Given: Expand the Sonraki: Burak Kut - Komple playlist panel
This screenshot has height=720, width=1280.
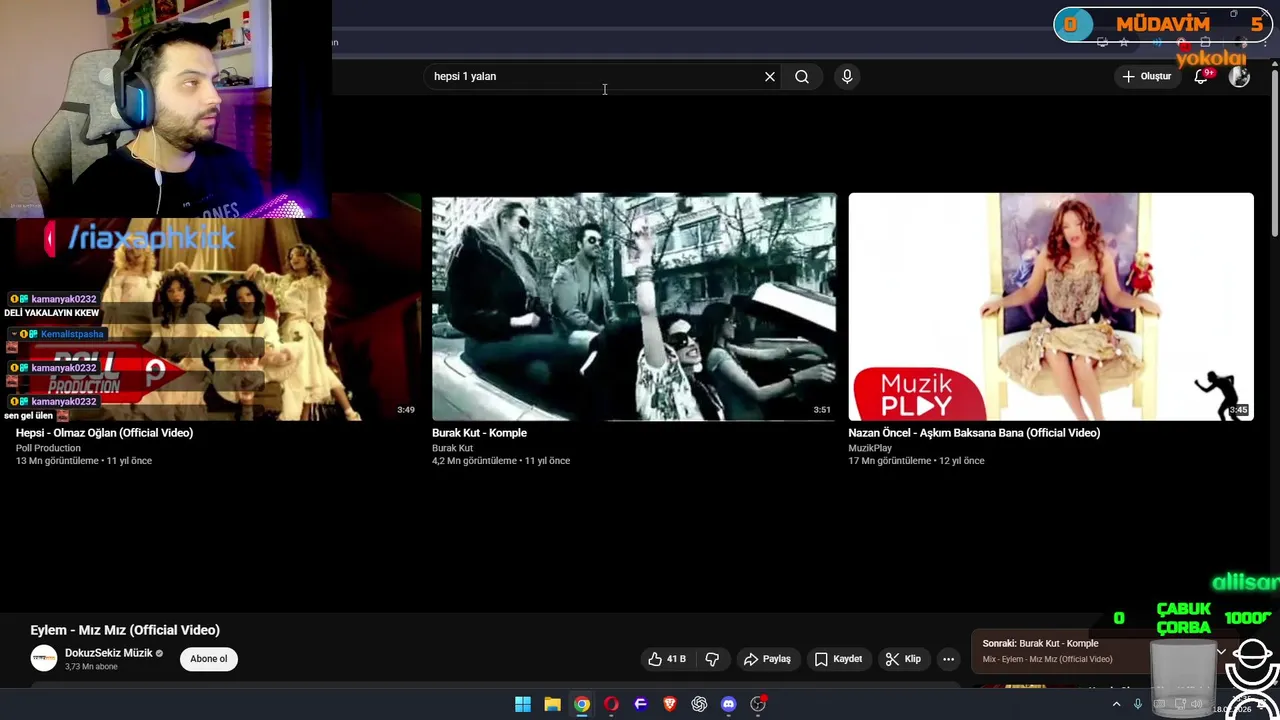Looking at the screenshot, I should click(x=1220, y=651).
